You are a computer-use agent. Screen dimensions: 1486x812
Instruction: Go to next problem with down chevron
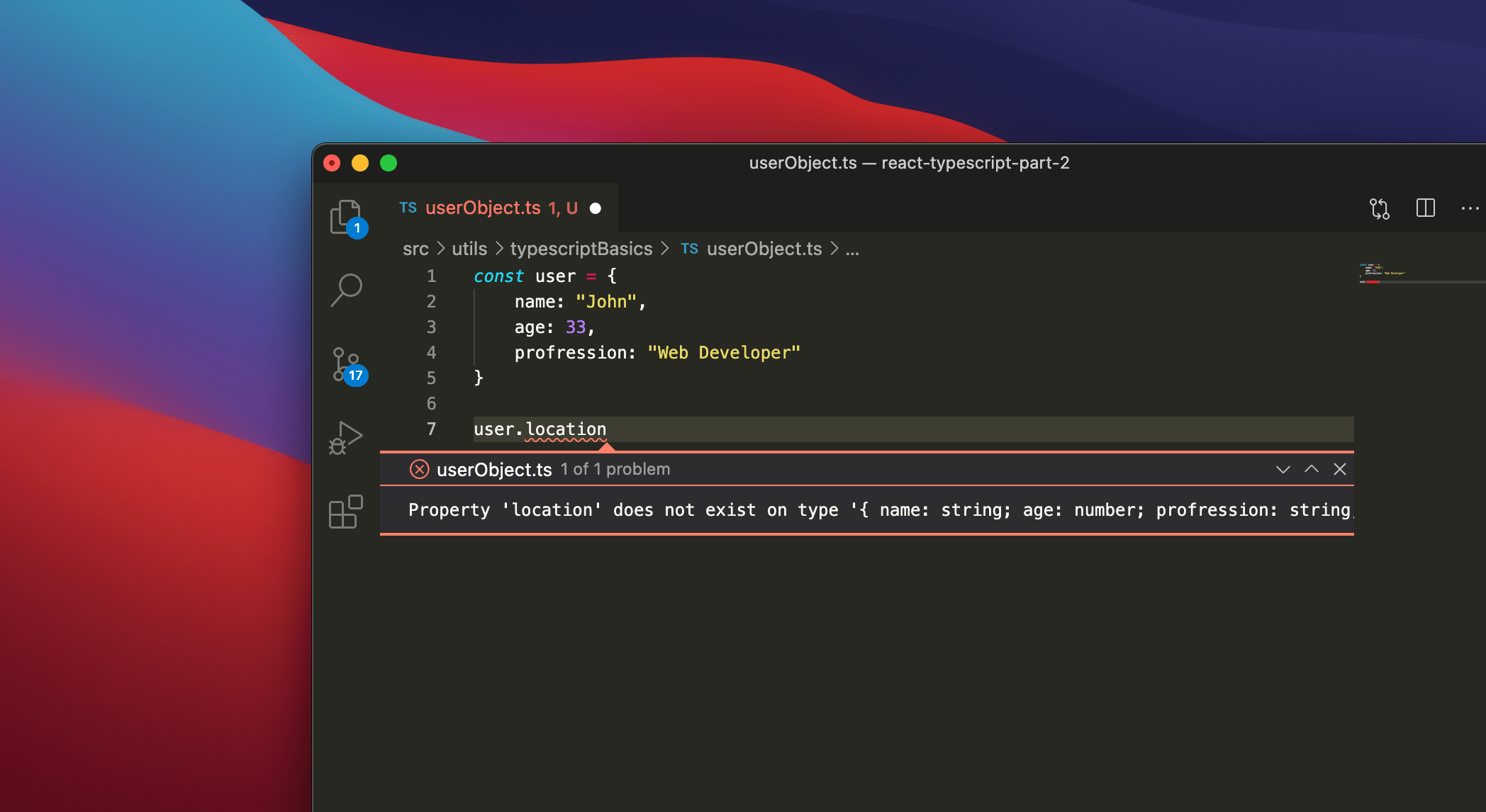(1283, 469)
